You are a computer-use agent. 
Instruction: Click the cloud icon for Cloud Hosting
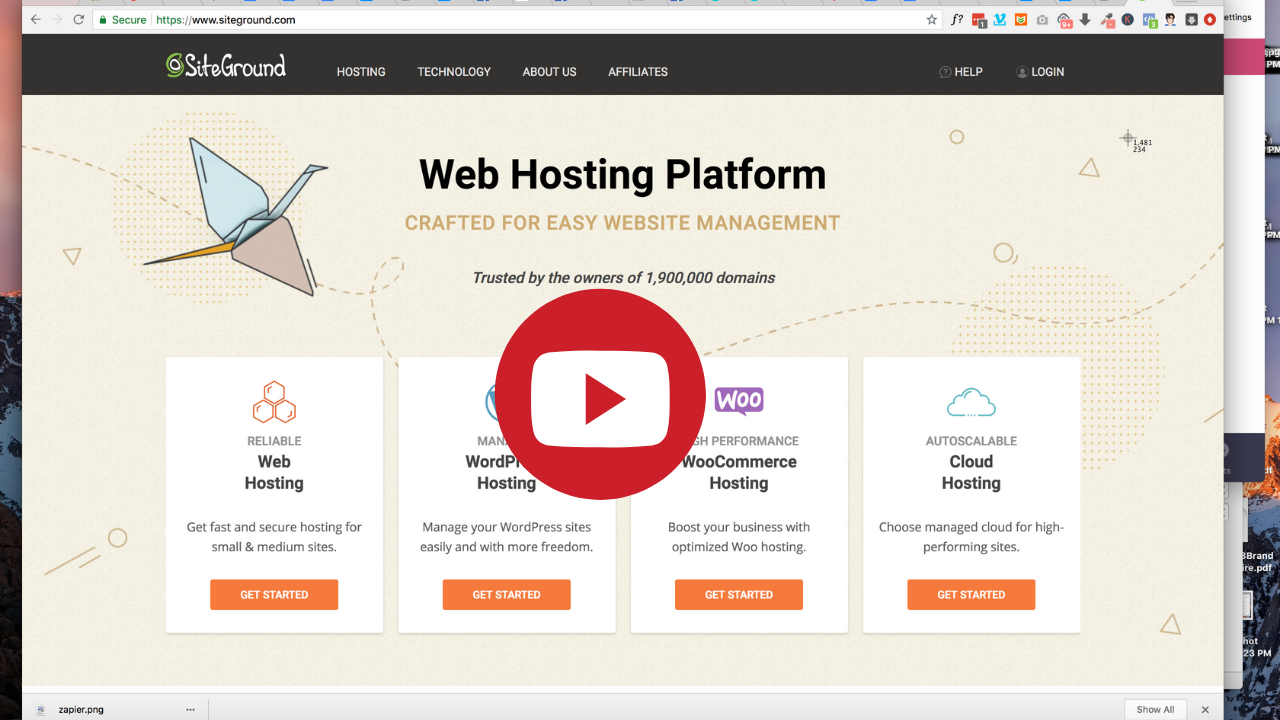point(971,402)
